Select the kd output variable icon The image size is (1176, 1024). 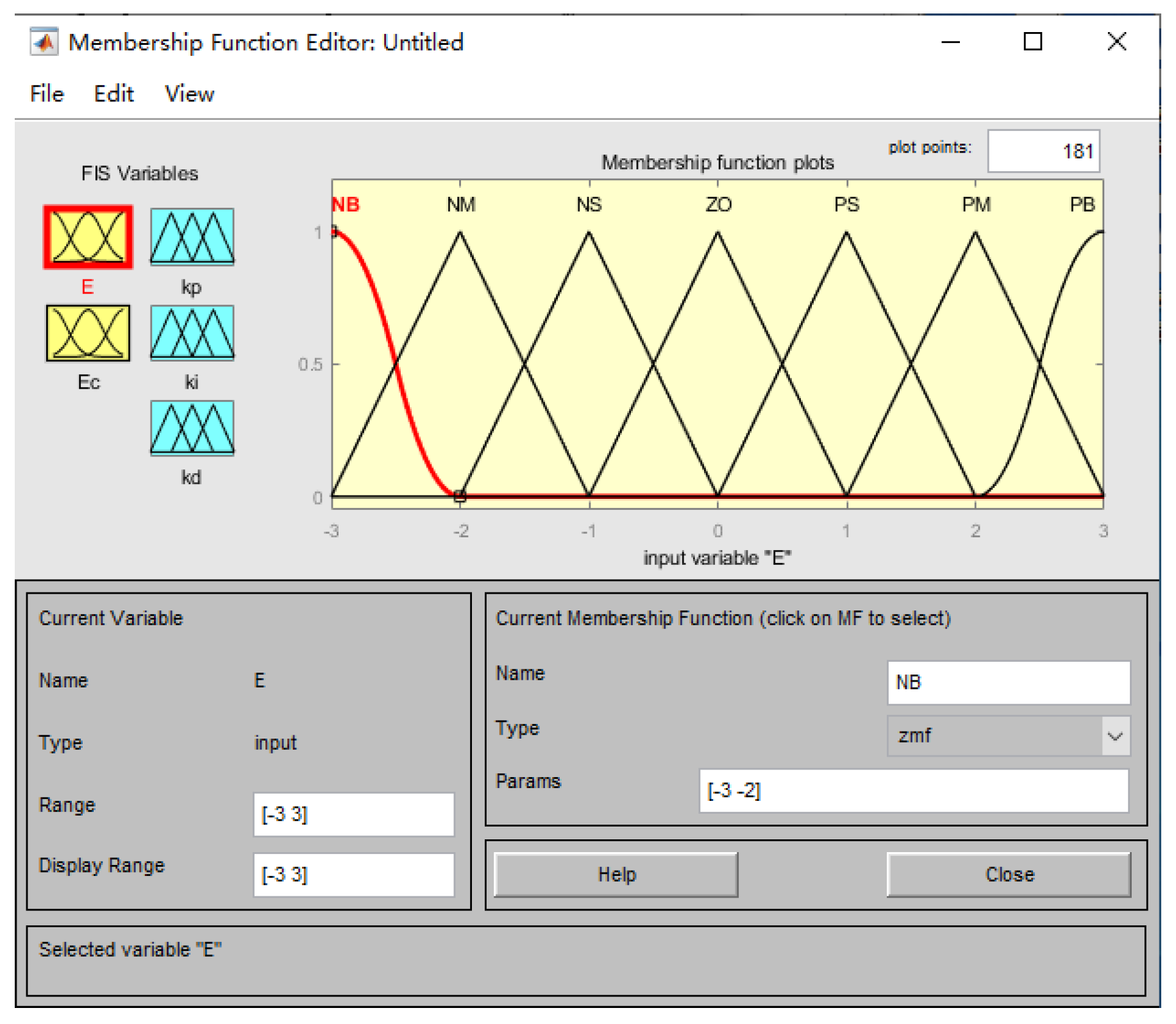click(x=192, y=428)
